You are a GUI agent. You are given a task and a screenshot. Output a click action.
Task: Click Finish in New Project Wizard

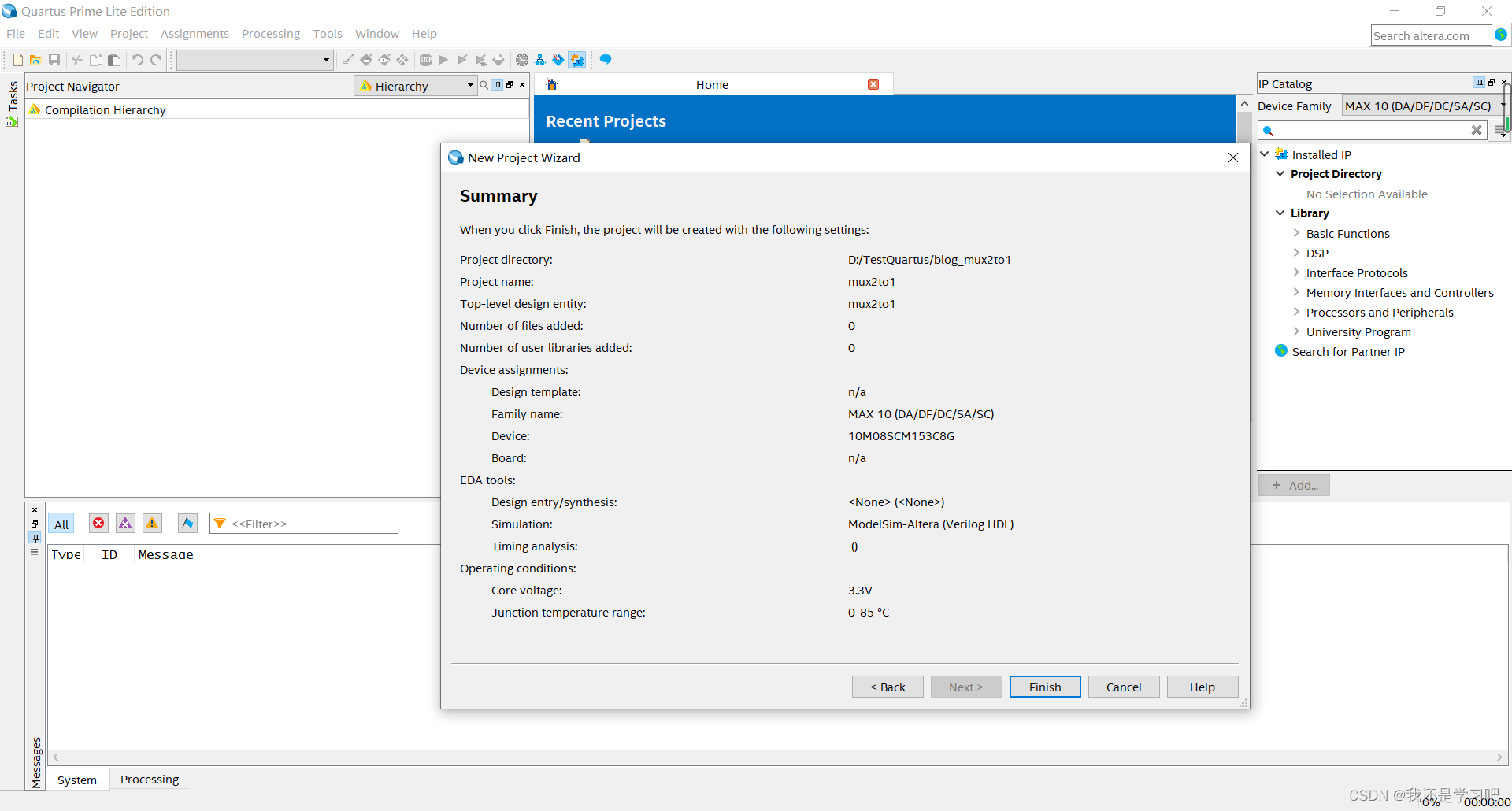[1045, 687]
